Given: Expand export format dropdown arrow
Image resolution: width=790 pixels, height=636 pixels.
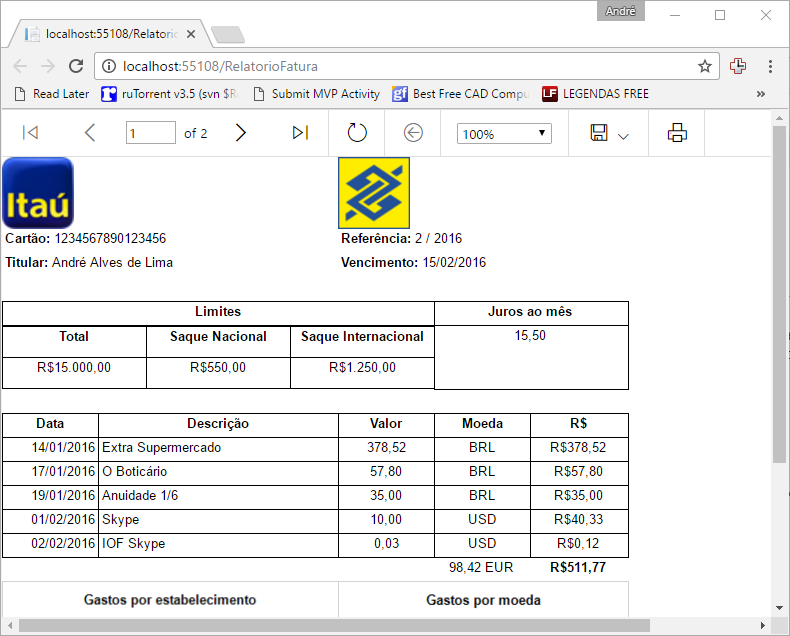Looking at the screenshot, I should pyautogui.click(x=623, y=135).
